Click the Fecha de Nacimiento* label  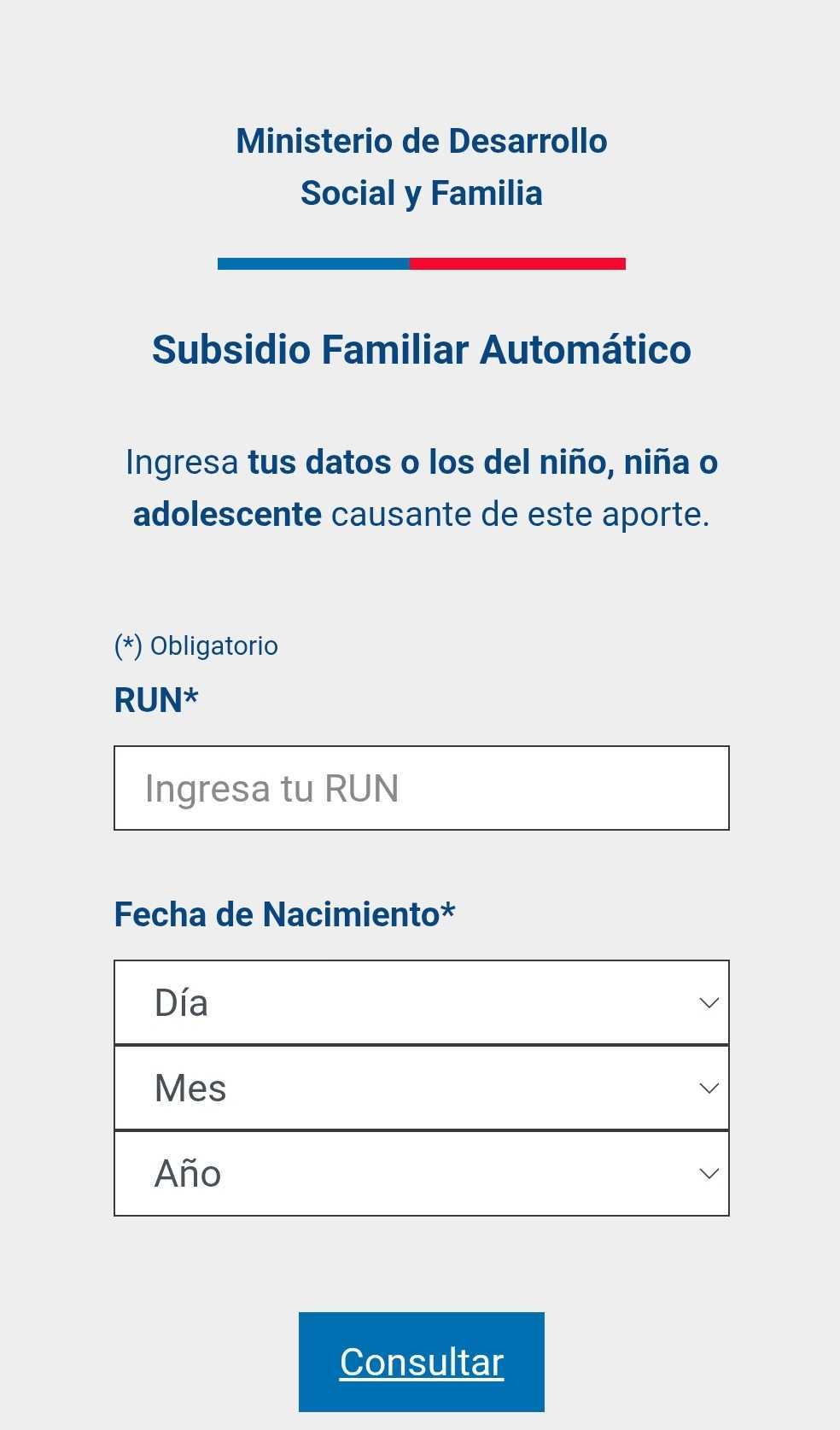coord(286,913)
